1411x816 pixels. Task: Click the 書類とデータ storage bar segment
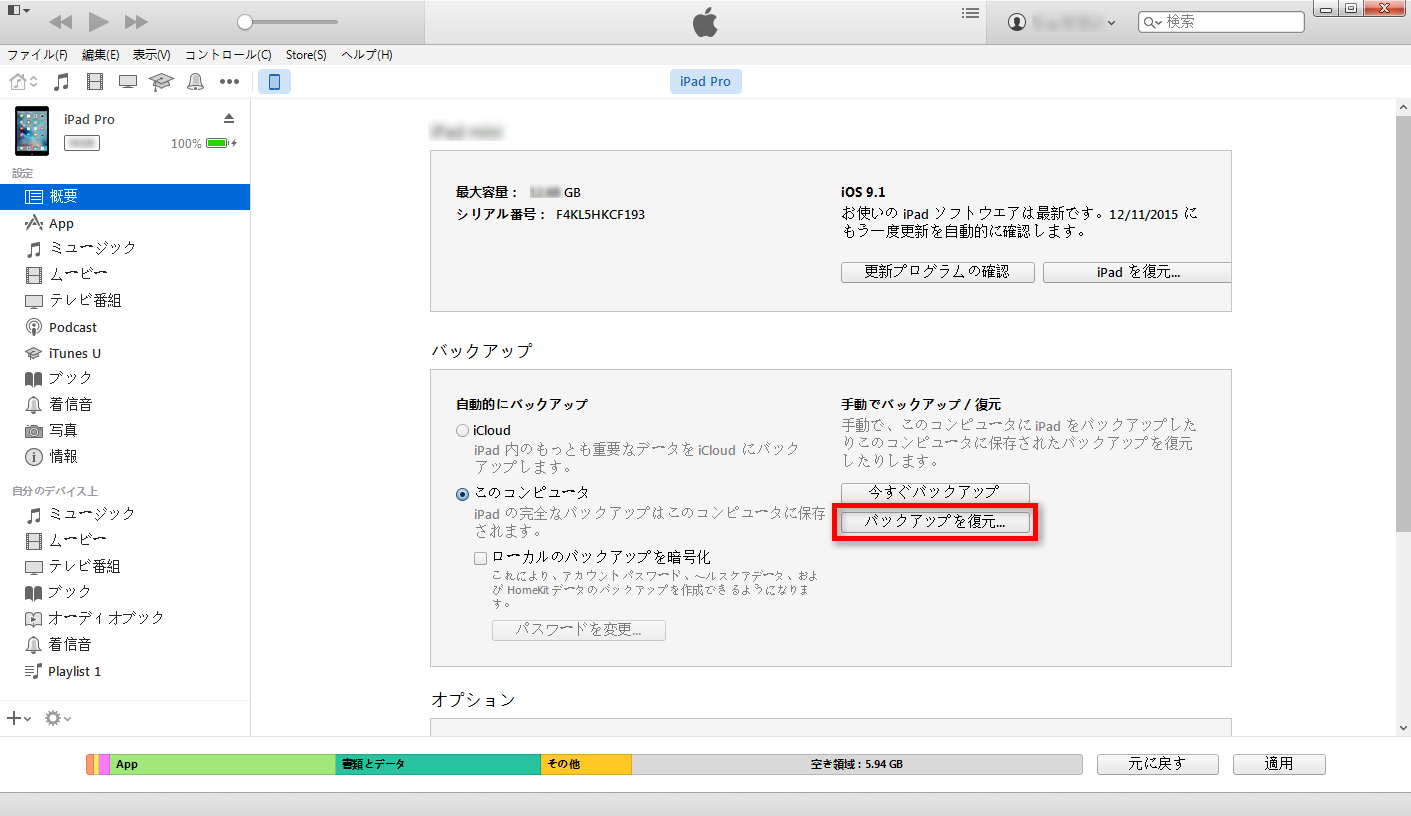(x=438, y=764)
